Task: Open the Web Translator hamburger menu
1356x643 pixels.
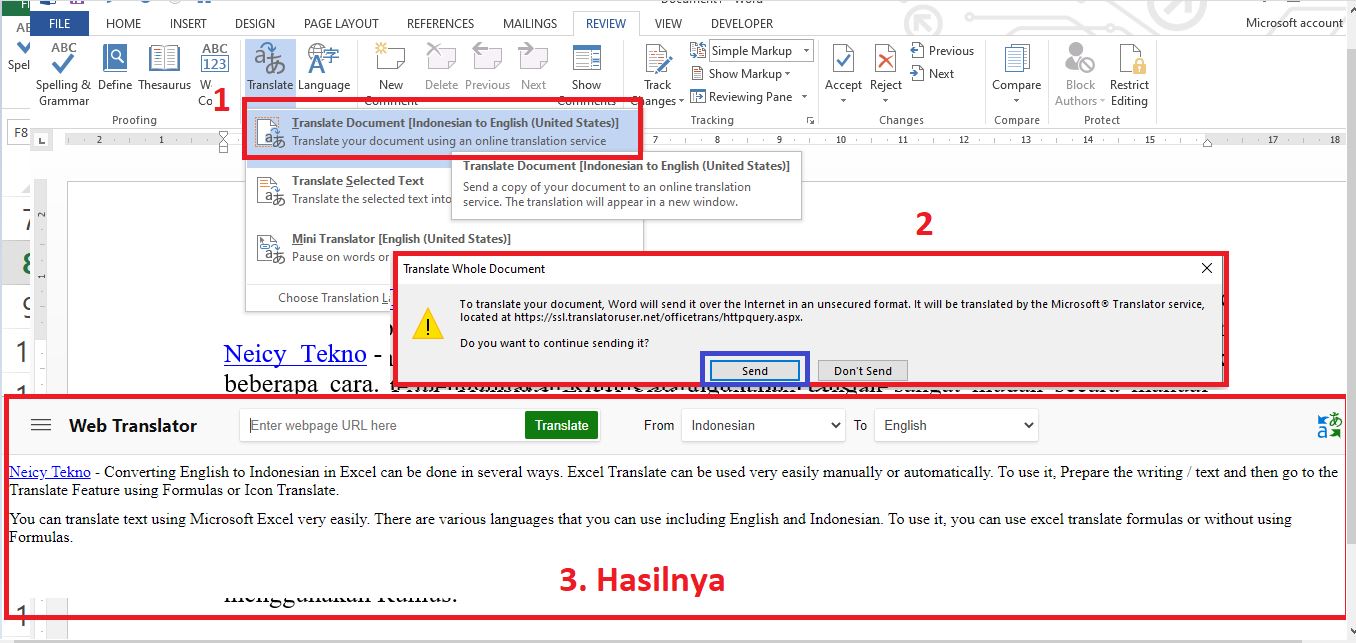Action: 41,425
